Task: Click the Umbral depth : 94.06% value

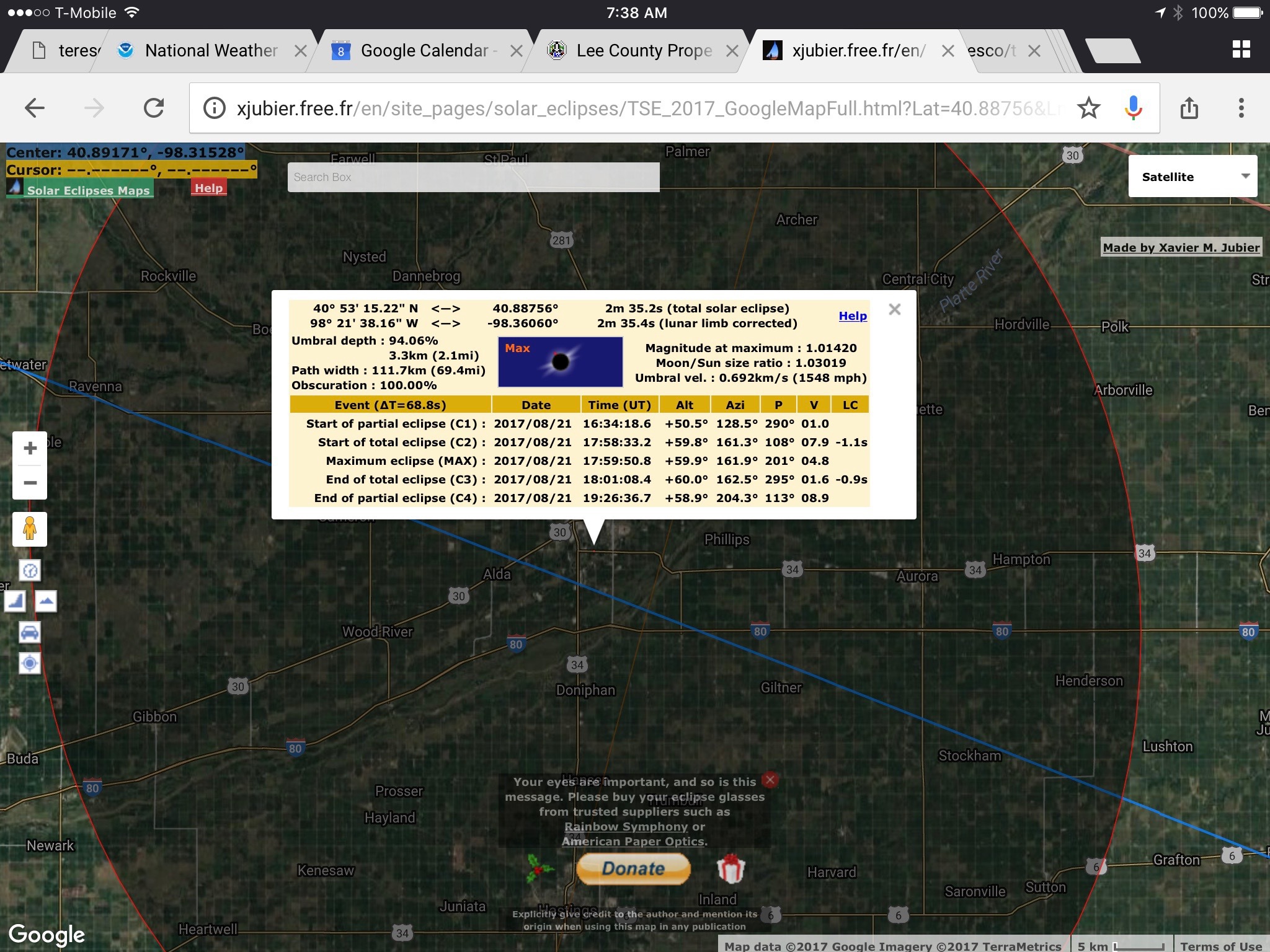Action: [x=365, y=341]
